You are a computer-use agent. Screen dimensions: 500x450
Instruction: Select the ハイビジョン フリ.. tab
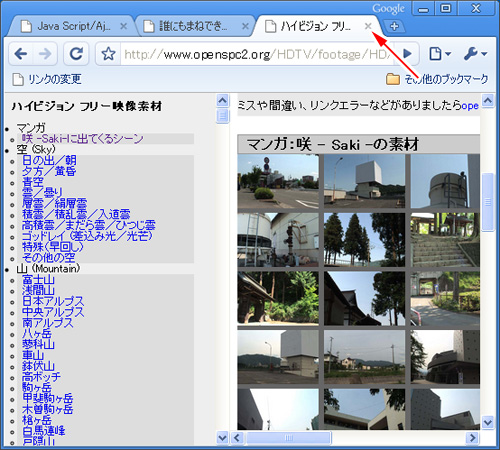317,26
